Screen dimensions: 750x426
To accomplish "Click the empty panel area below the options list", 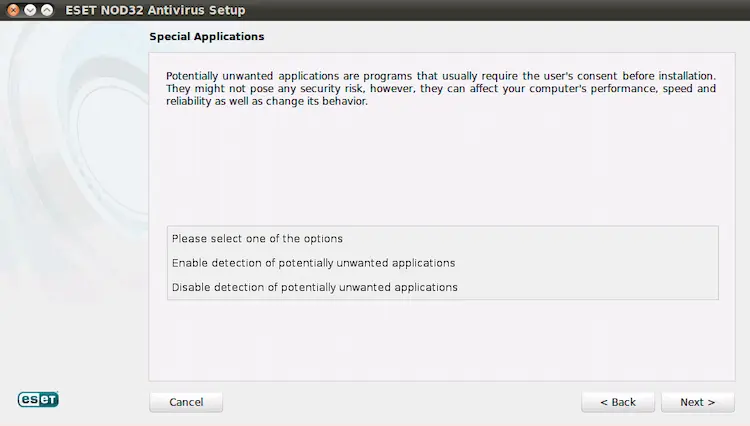I will [442, 340].
